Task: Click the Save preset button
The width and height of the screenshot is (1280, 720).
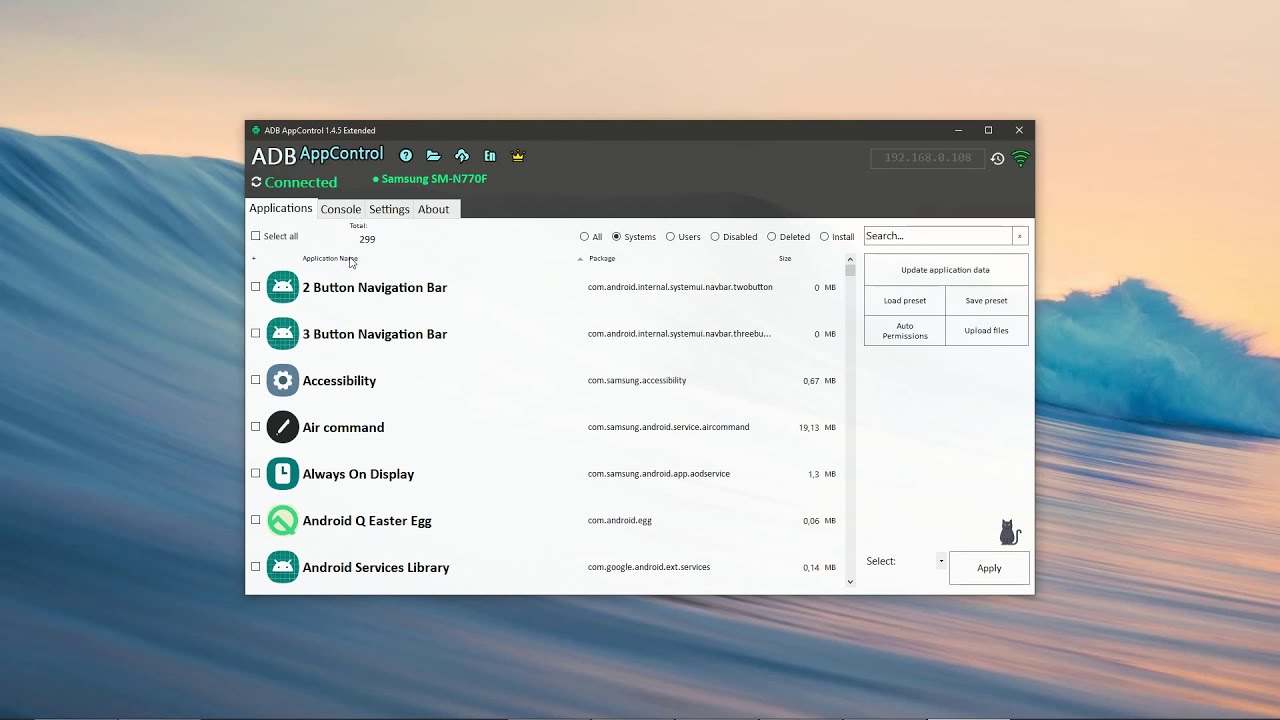Action: click(987, 300)
